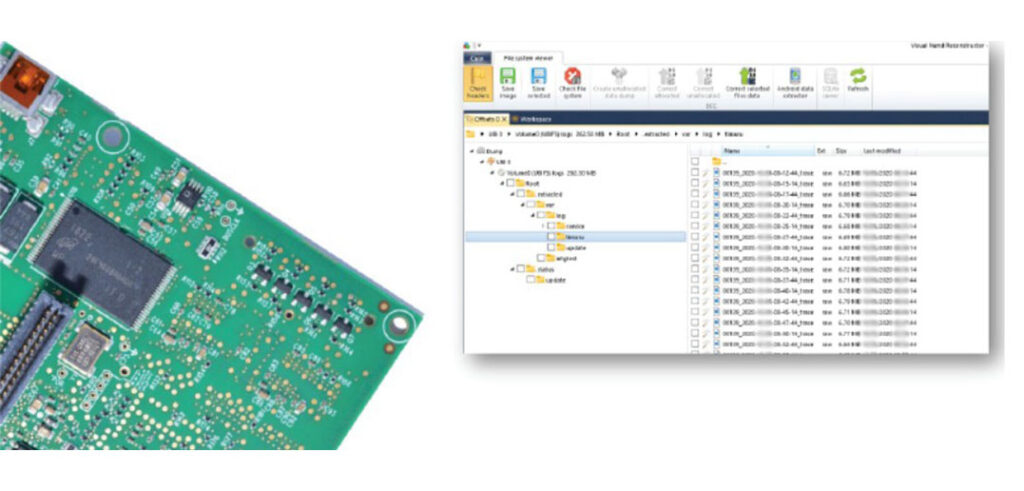Collapse the status folder node

tap(511, 268)
